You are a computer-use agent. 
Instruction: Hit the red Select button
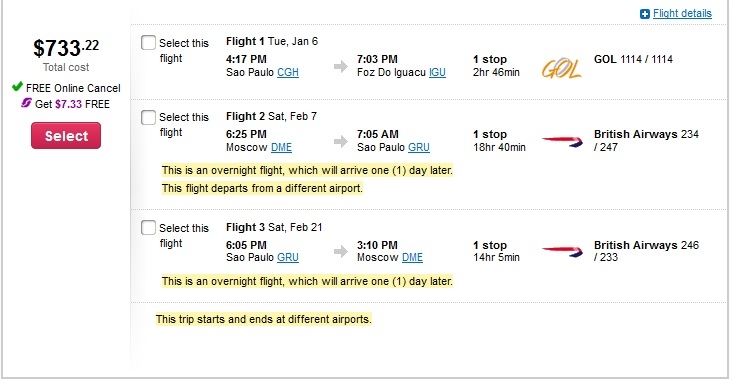(66, 135)
